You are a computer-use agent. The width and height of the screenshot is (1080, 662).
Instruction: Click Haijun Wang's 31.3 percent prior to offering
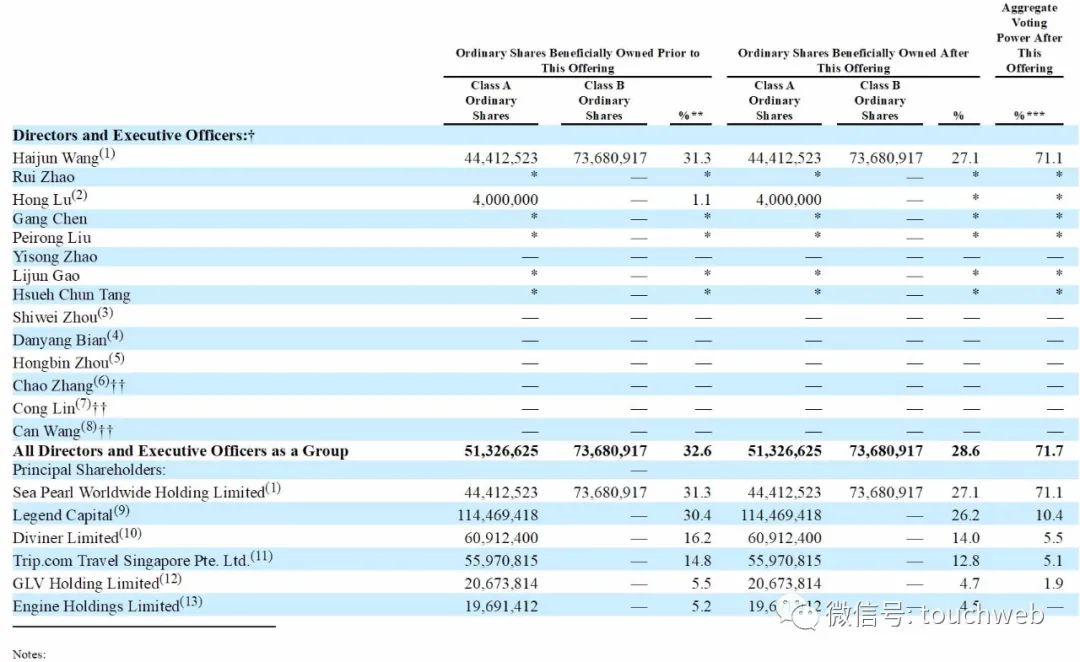tap(697, 158)
